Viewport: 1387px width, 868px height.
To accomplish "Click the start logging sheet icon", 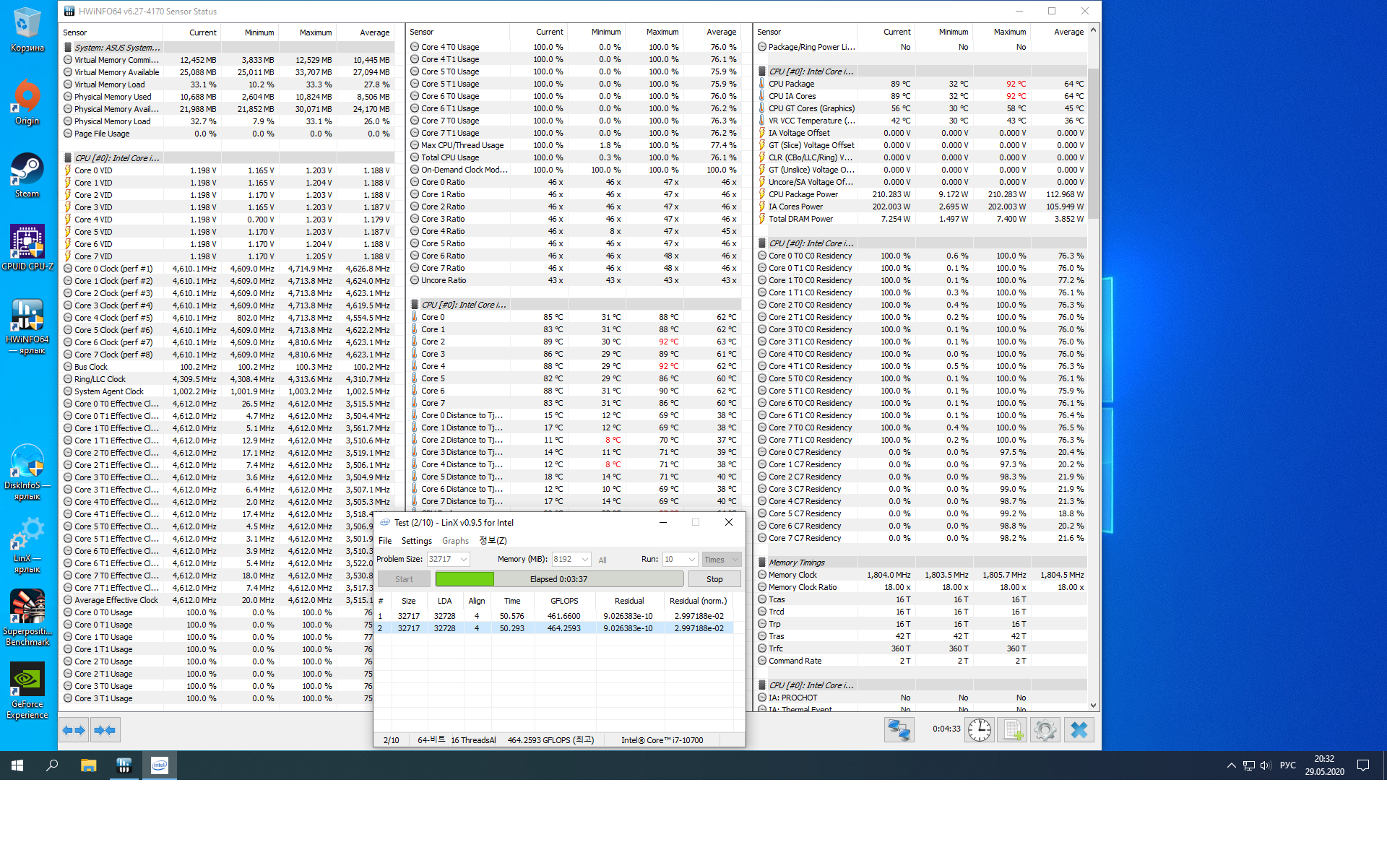I will [x=1012, y=730].
